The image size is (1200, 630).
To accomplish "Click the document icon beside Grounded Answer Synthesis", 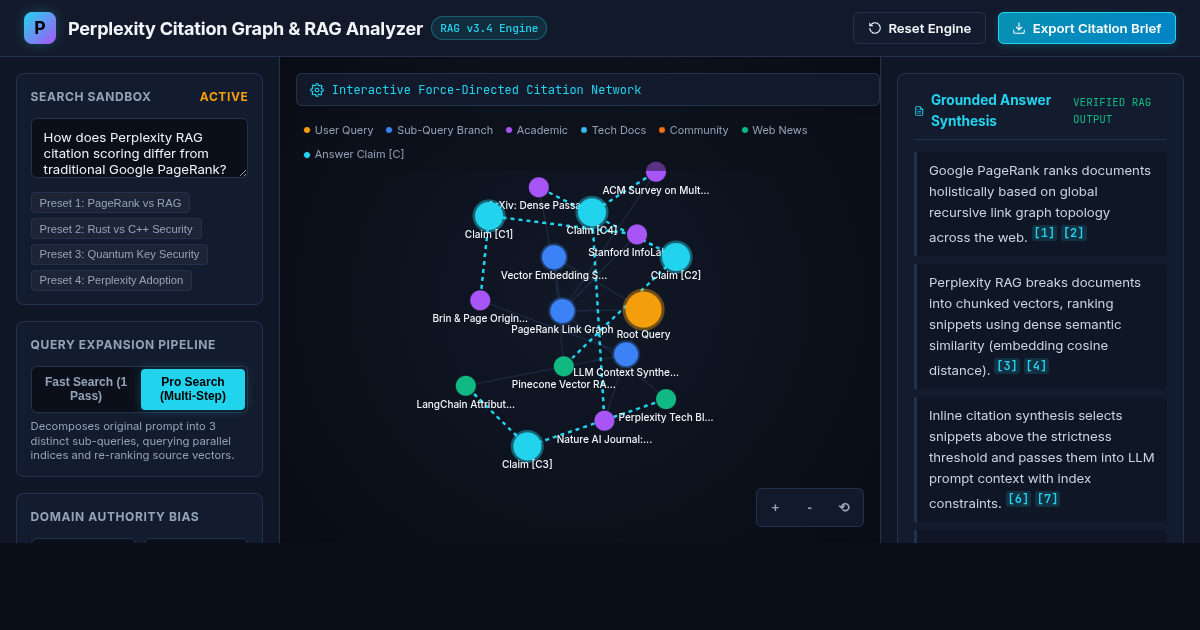I will pyautogui.click(x=919, y=111).
